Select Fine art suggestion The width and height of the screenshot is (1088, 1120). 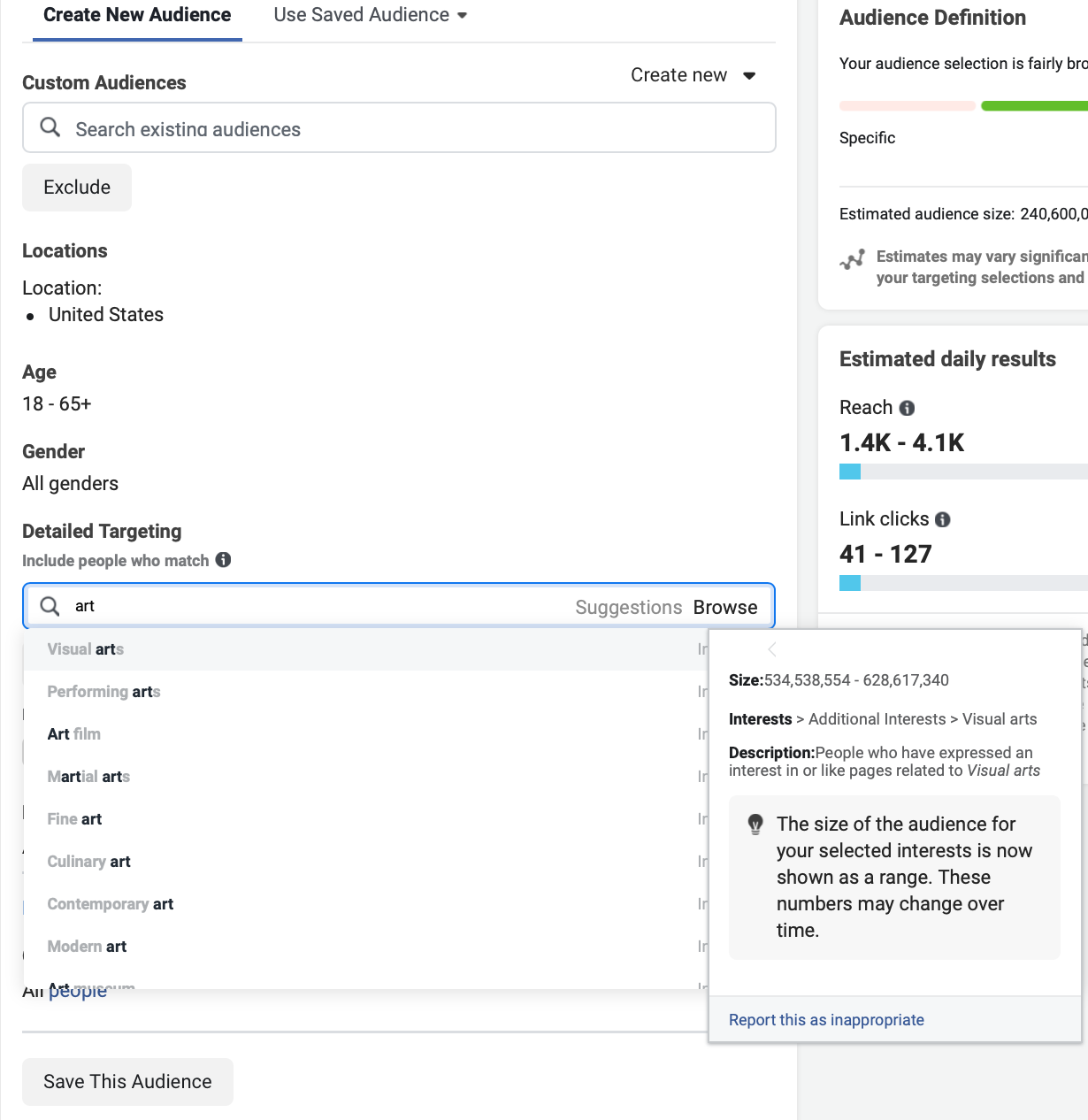pyautogui.click(x=365, y=819)
